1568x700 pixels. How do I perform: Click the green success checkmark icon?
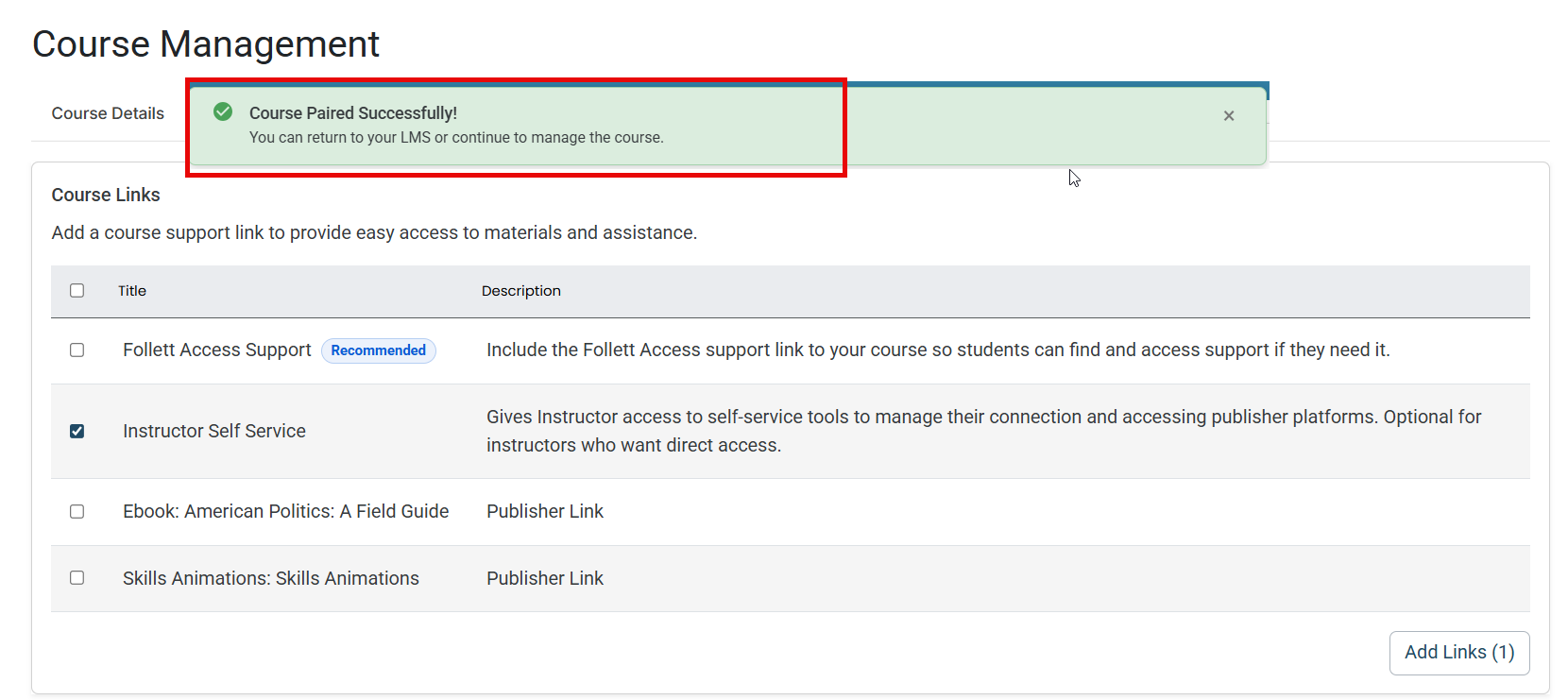click(223, 112)
